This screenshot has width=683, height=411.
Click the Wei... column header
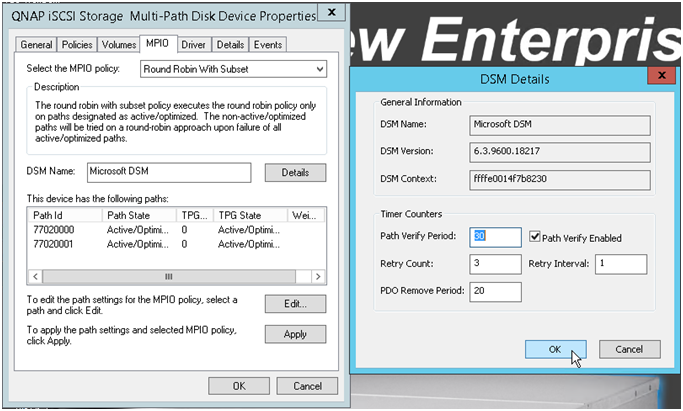pyautogui.click(x=306, y=215)
